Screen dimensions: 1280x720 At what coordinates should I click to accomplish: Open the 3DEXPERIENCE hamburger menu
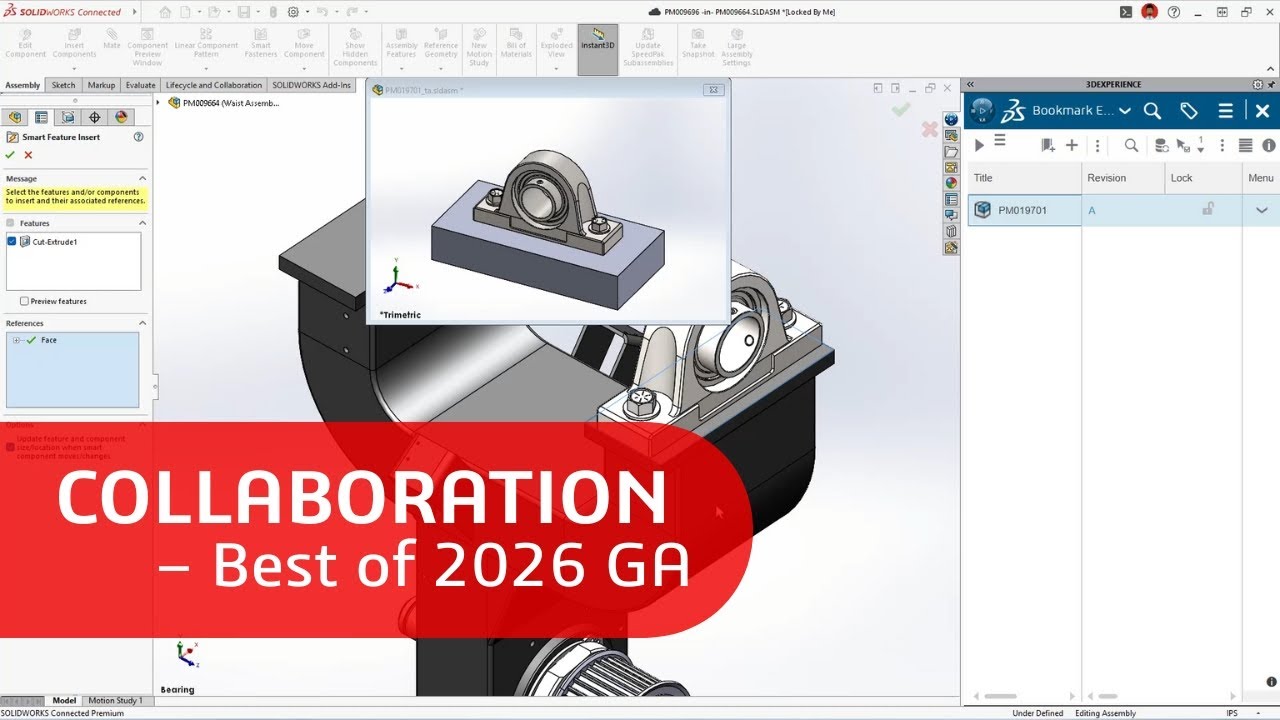1225,111
